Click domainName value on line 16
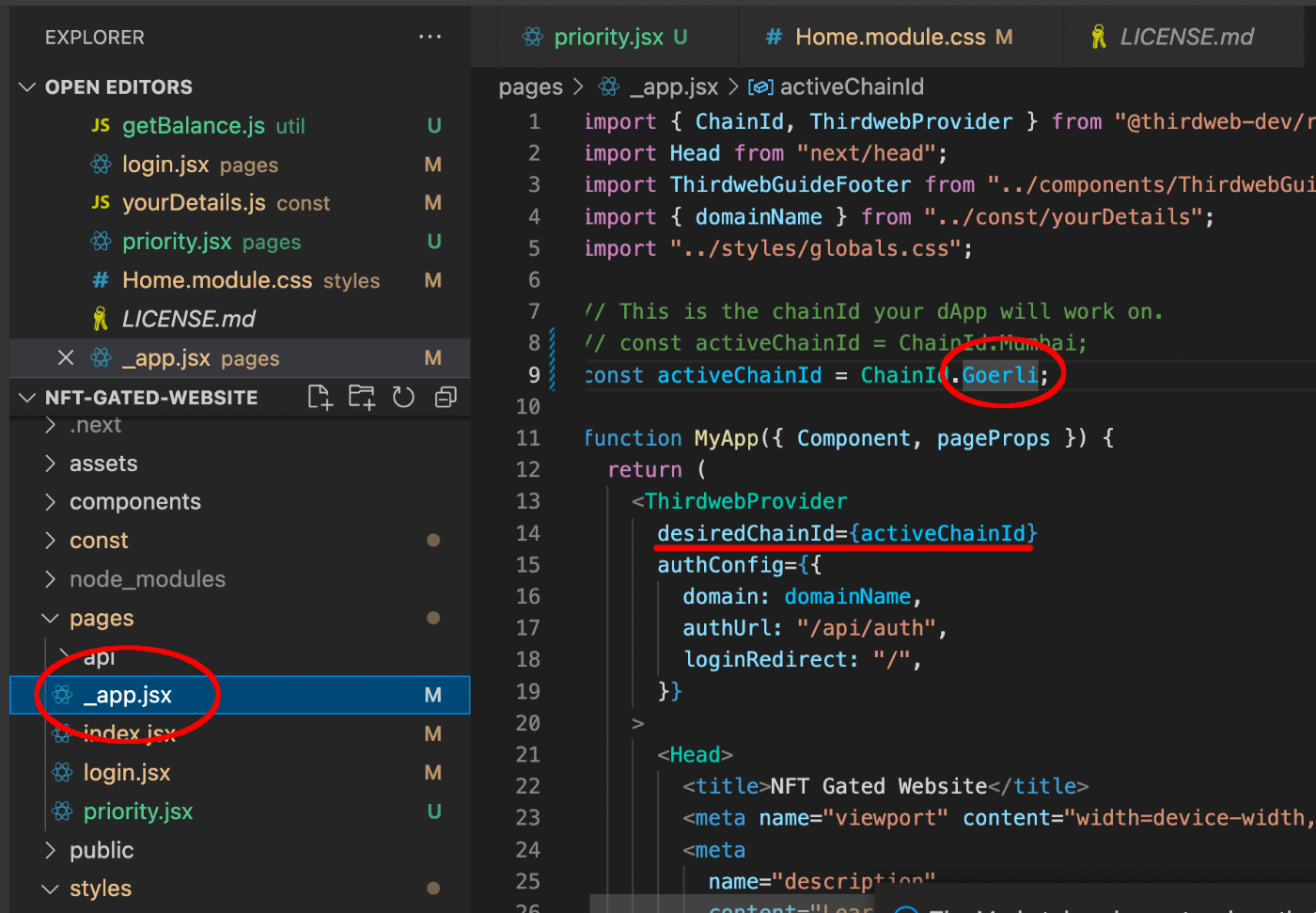The width and height of the screenshot is (1316, 913). coord(847,596)
